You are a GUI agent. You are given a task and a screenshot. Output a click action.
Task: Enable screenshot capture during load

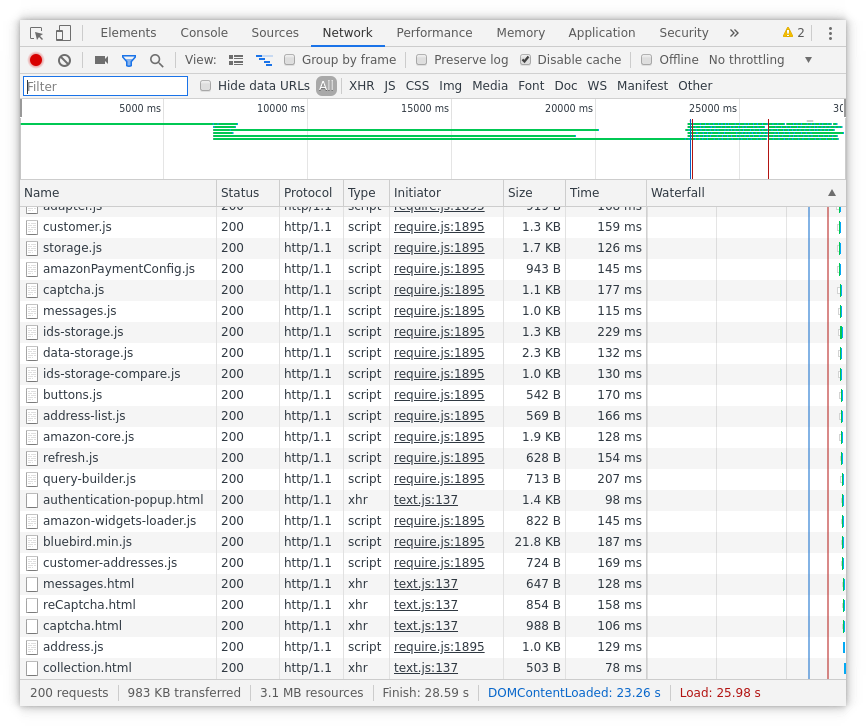100,59
